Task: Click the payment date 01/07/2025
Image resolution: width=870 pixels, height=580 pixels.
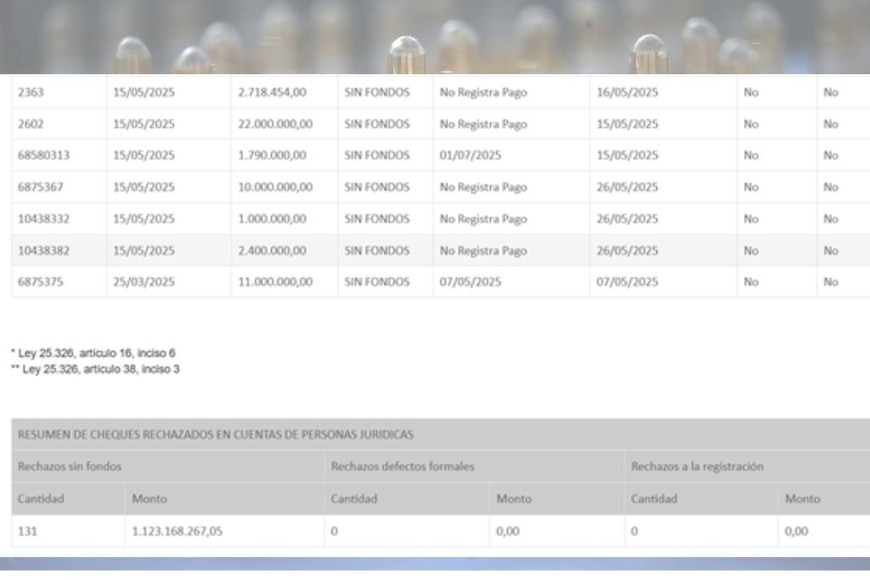Action: coord(470,156)
